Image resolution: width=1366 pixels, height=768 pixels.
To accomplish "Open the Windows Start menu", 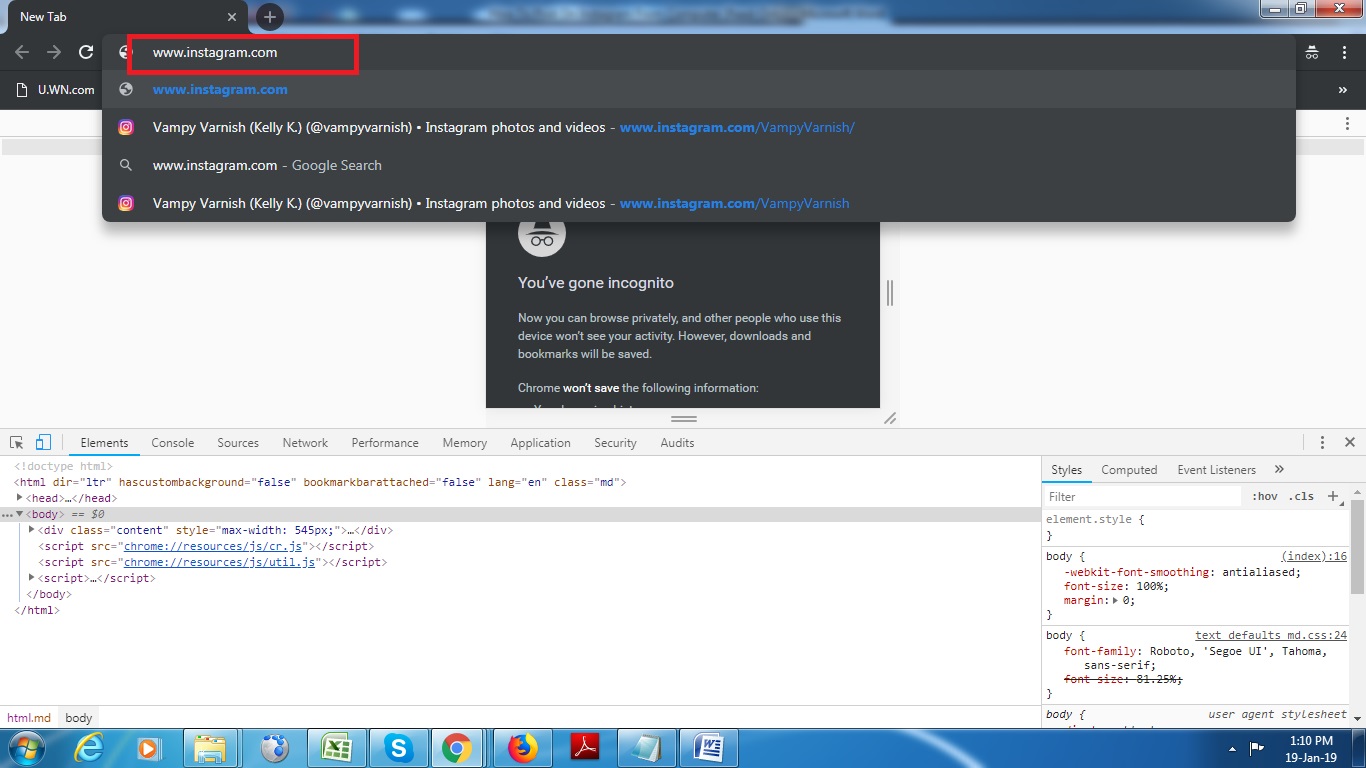I will (25, 748).
